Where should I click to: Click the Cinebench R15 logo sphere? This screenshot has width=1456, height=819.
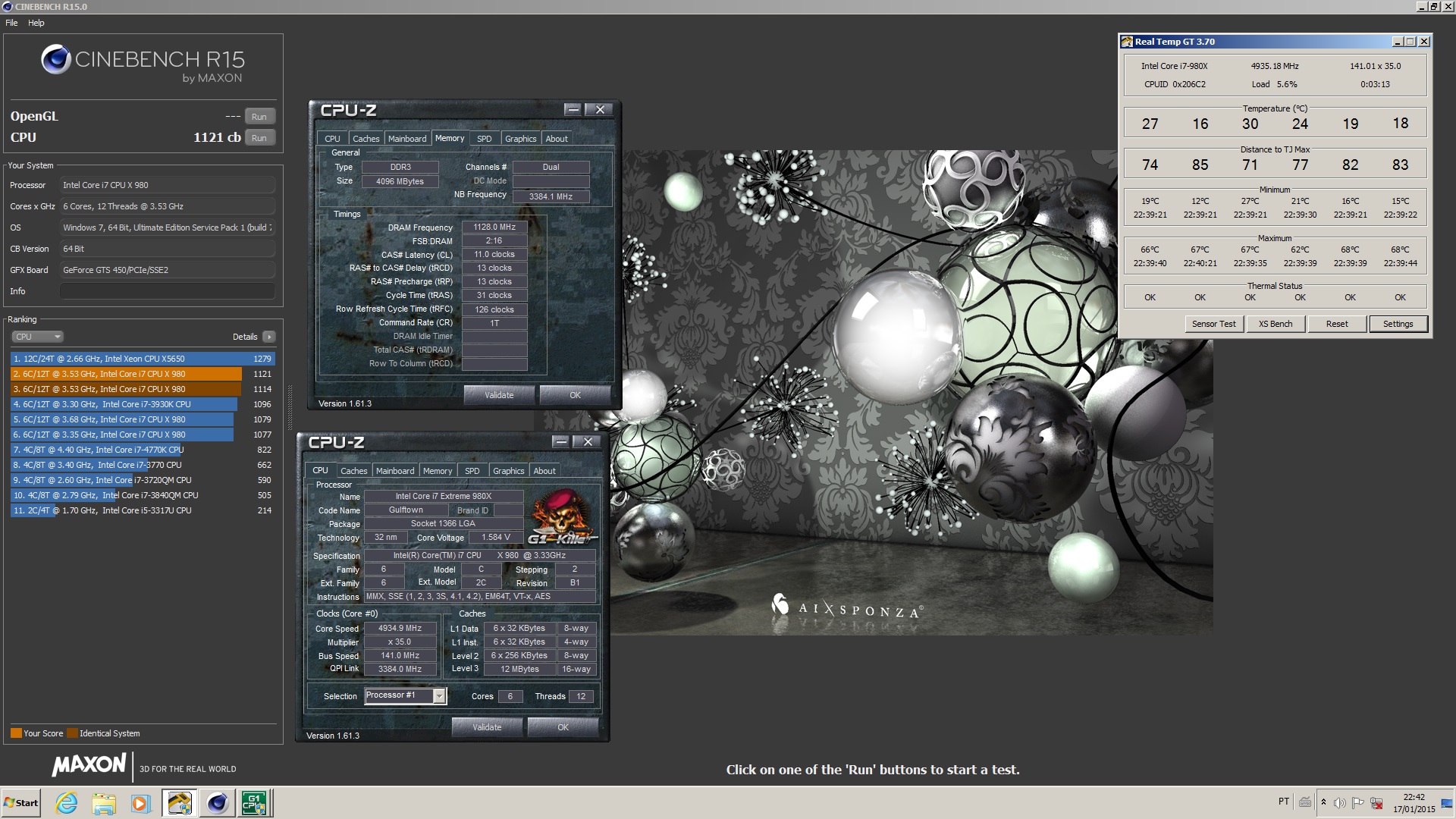55,60
